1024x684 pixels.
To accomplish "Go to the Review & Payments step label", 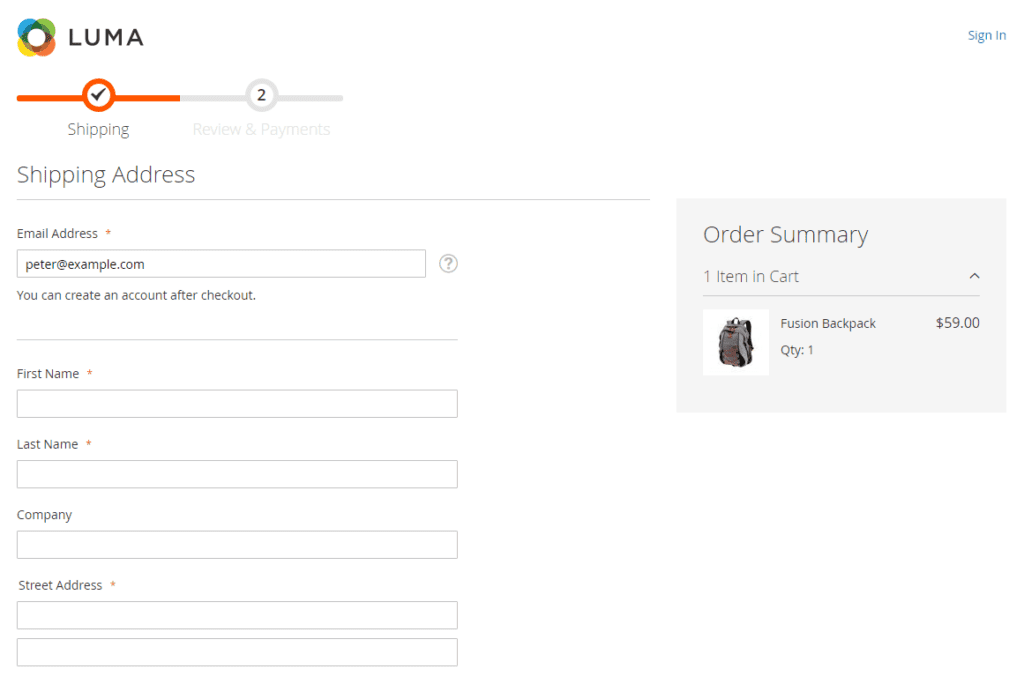I will coord(261,129).
